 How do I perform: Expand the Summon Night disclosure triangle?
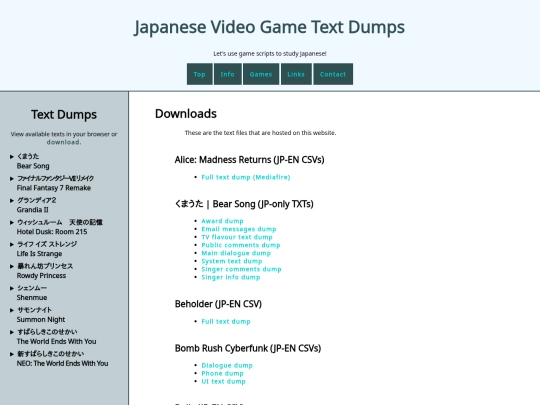(x=12, y=310)
